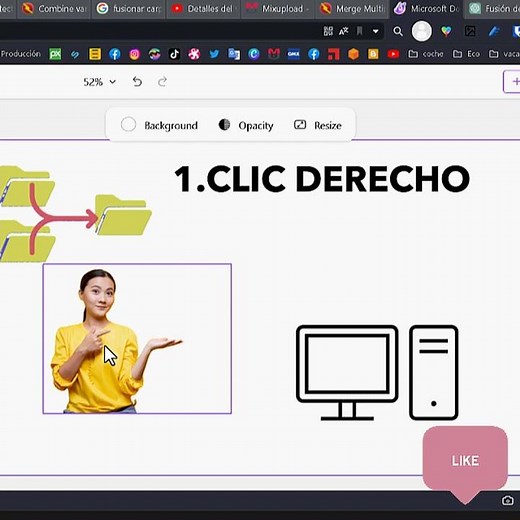Viewport: 520px width, 520px height.
Task: Open the Detalles del YouTube tab
Action: click(203, 9)
